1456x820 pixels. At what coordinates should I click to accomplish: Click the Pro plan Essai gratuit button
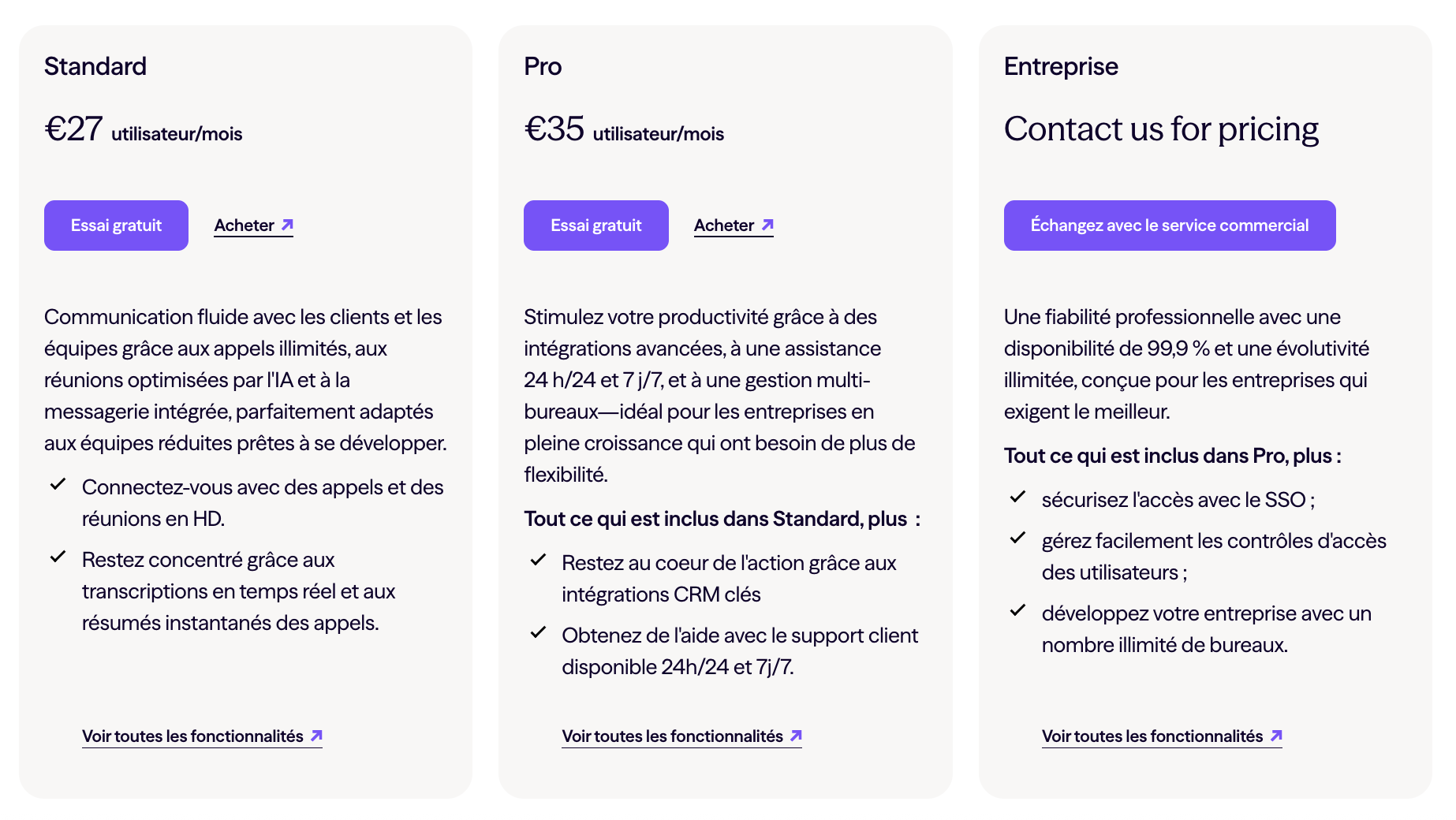coord(595,225)
